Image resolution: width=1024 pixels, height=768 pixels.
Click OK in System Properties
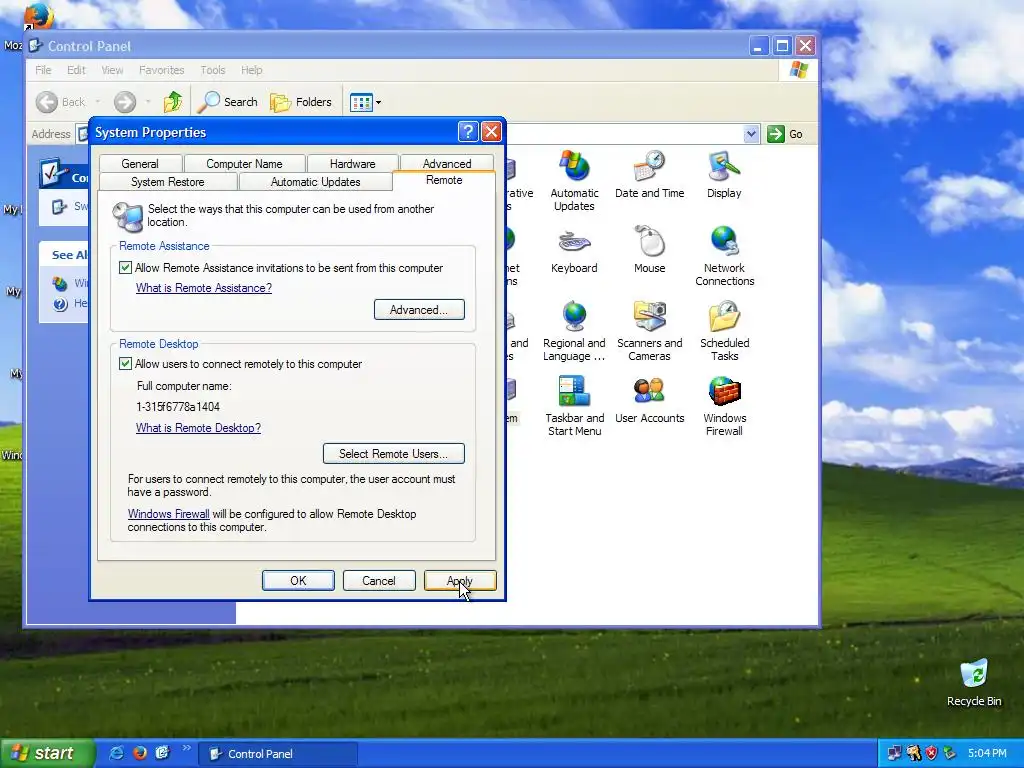298,581
